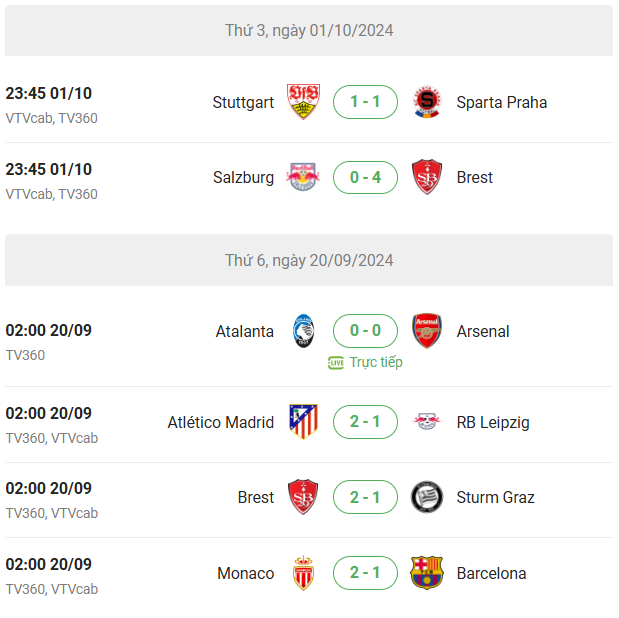Click the Thứ 6, ngày 20/09/2024 header
The height and width of the screenshot is (618, 619).
[309, 260]
